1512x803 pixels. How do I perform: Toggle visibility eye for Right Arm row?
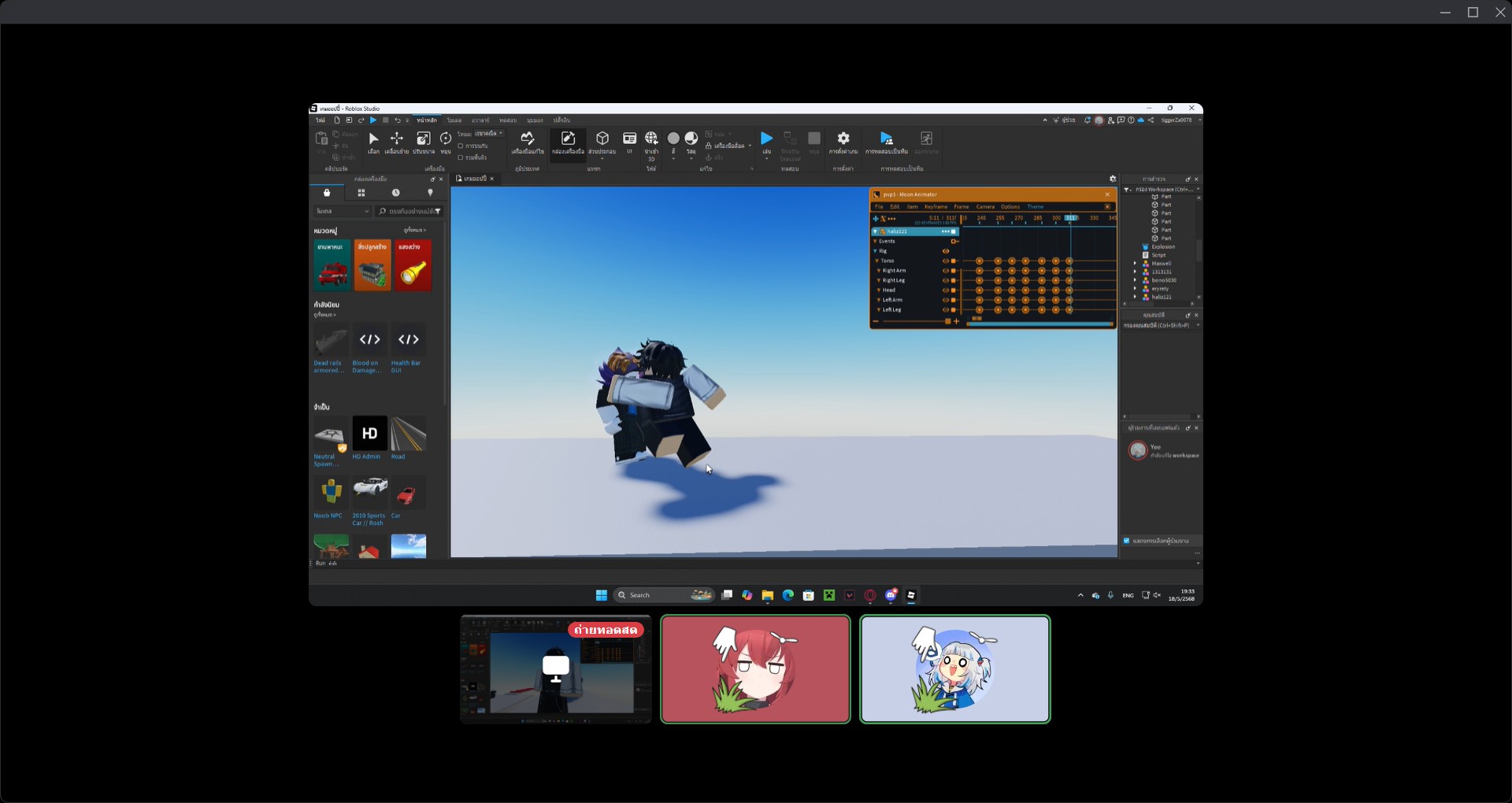click(x=946, y=271)
